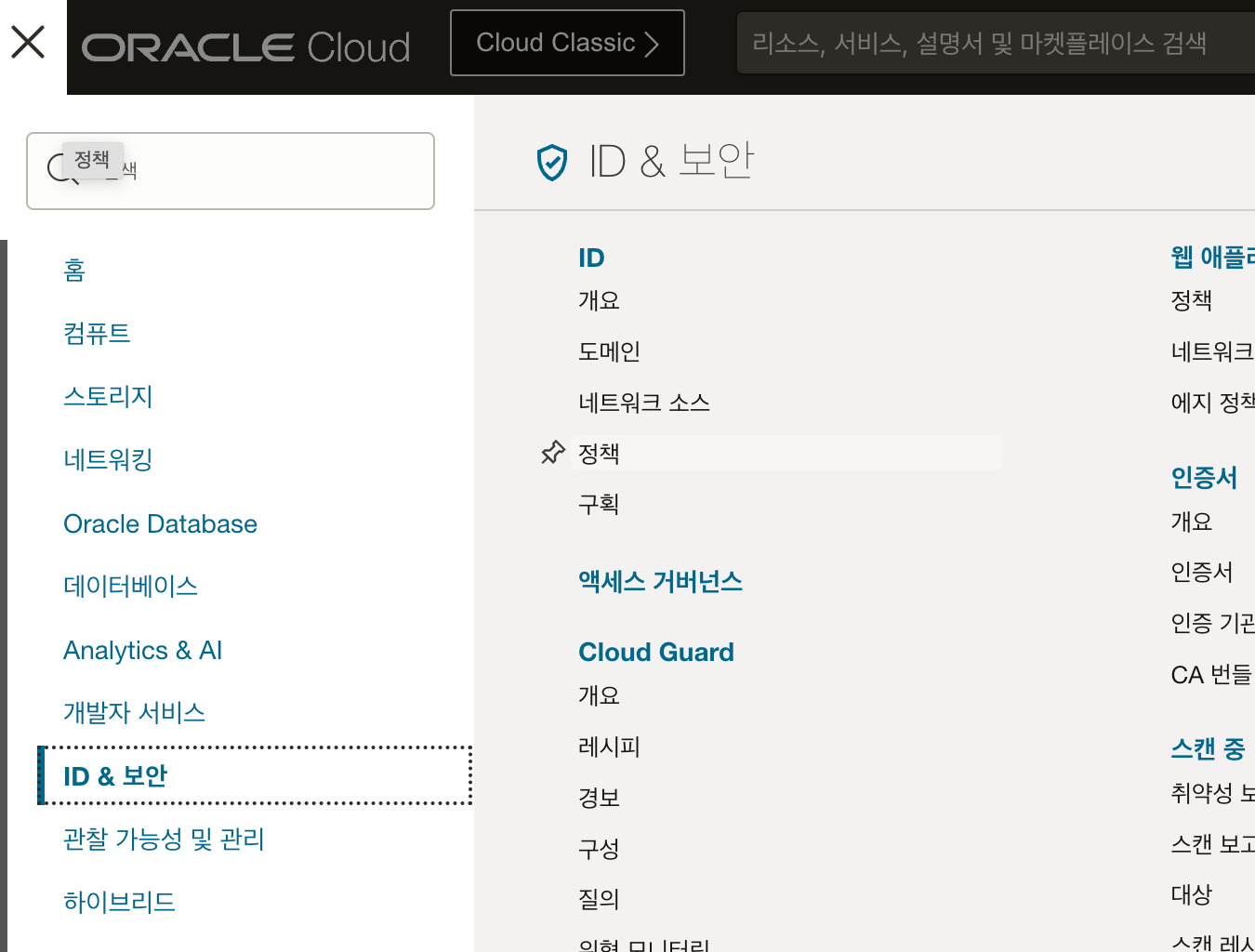Open the 컴퓨트 category
The image size is (1255, 952).
pos(97,334)
